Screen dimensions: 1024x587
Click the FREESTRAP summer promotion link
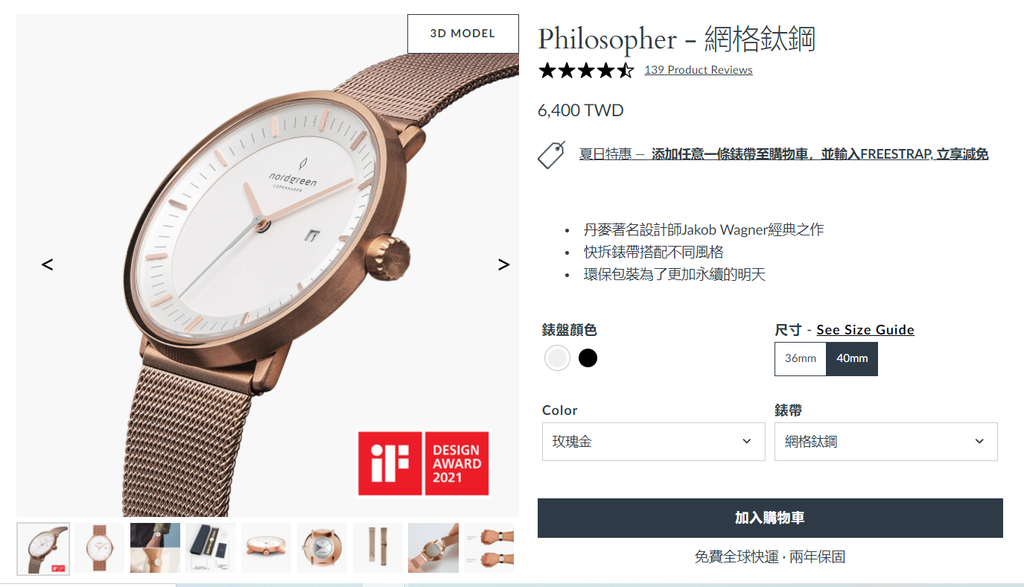784,154
